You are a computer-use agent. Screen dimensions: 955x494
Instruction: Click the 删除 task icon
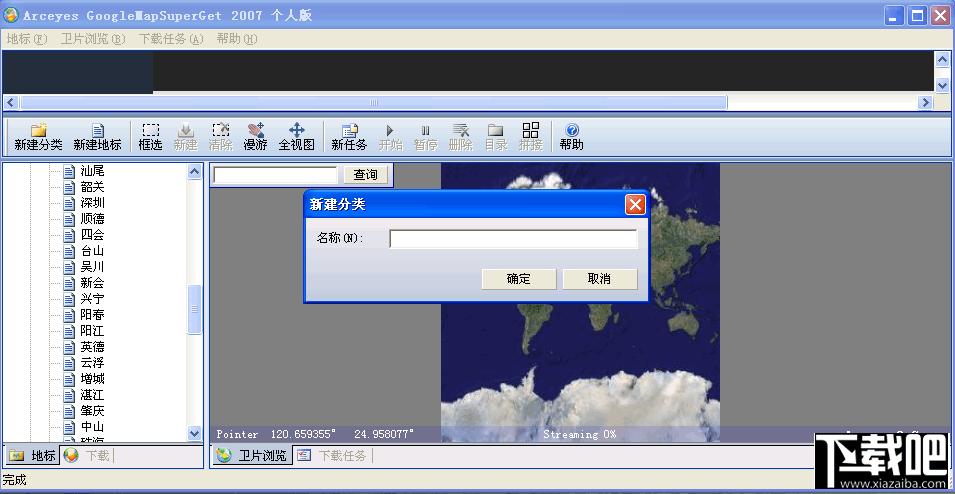[460, 137]
